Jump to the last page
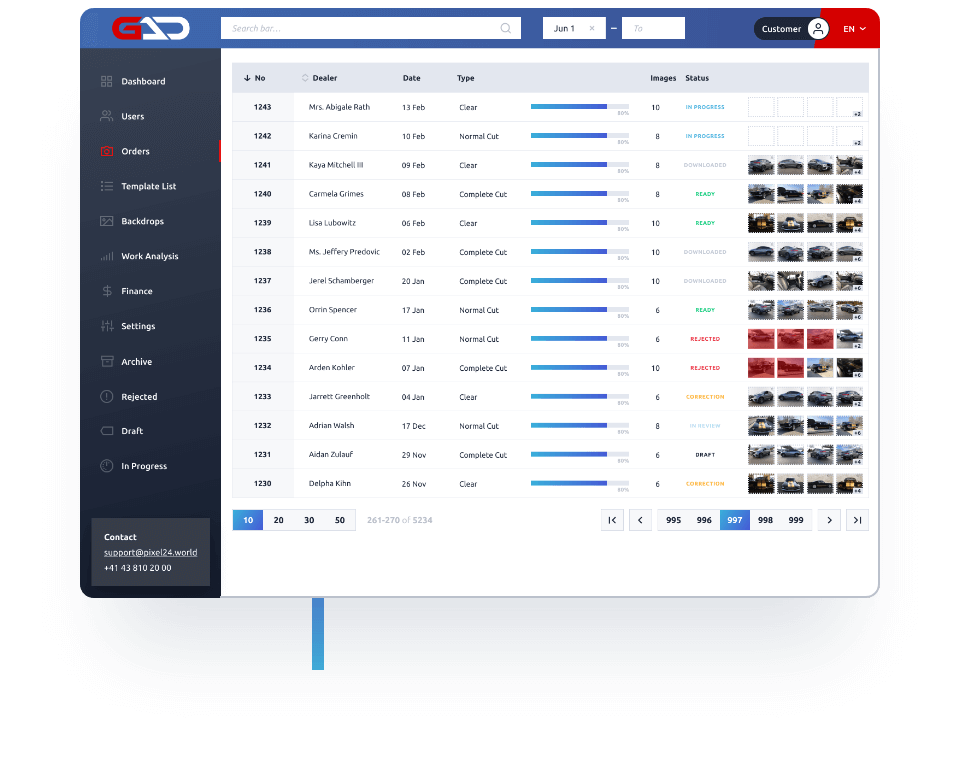The height and width of the screenshot is (760, 962). [857, 520]
